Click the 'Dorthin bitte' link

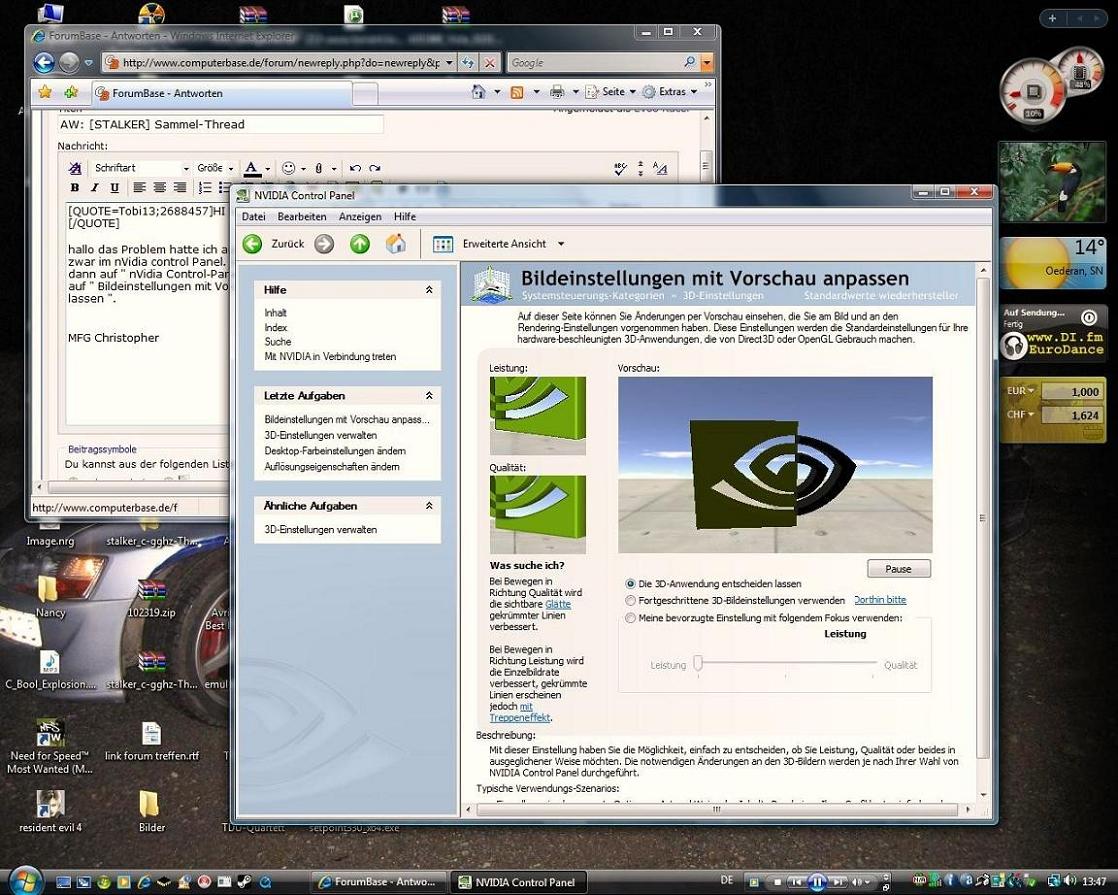(881, 600)
